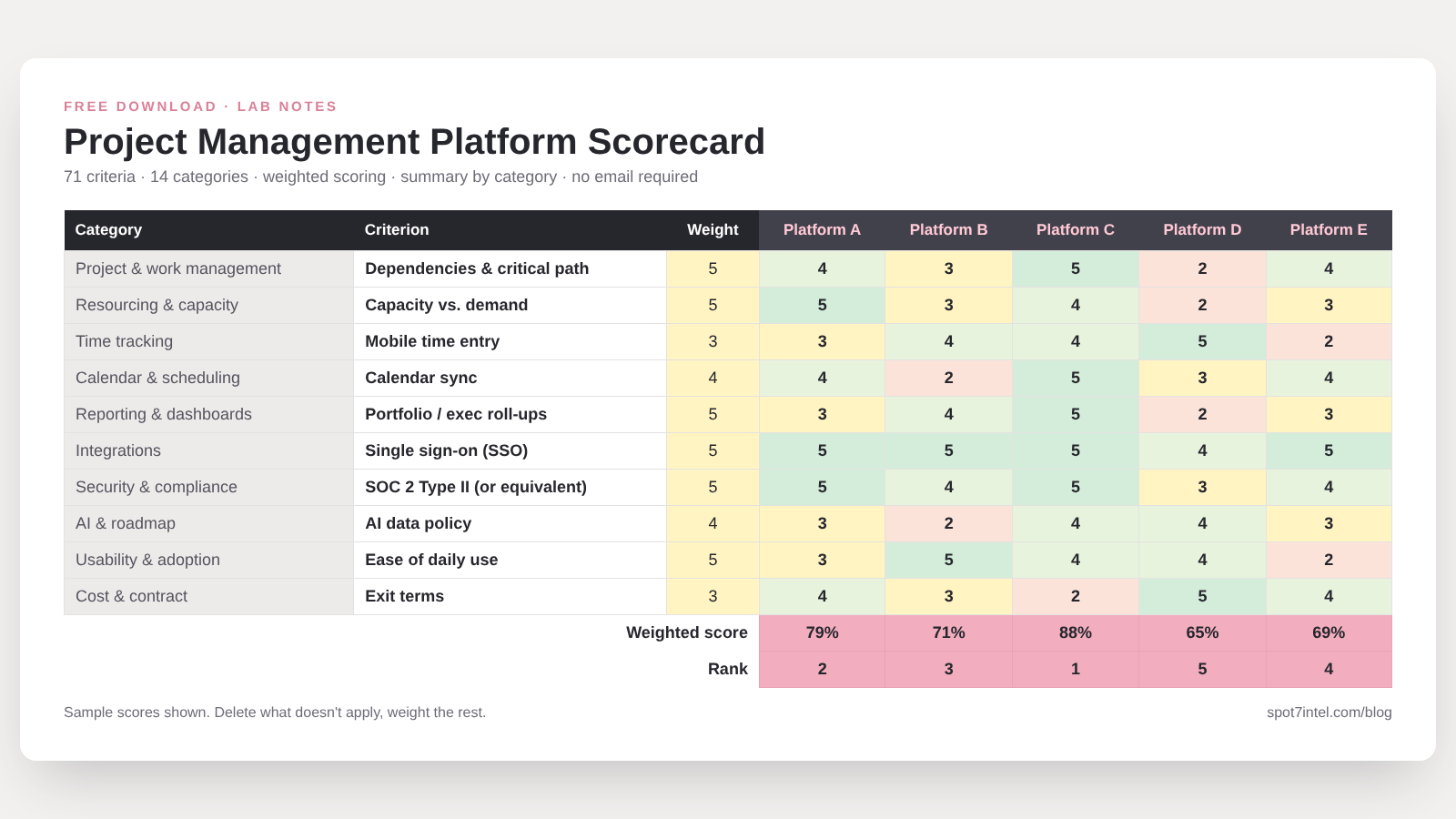Click the Sample scores shown footnote

click(x=275, y=713)
